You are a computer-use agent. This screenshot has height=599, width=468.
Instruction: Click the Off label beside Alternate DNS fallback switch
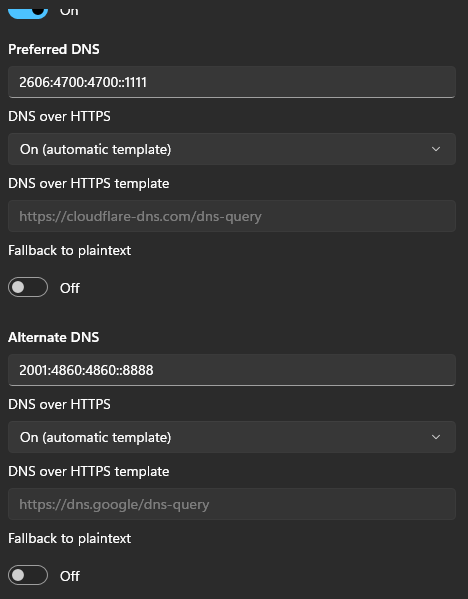[x=70, y=576]
